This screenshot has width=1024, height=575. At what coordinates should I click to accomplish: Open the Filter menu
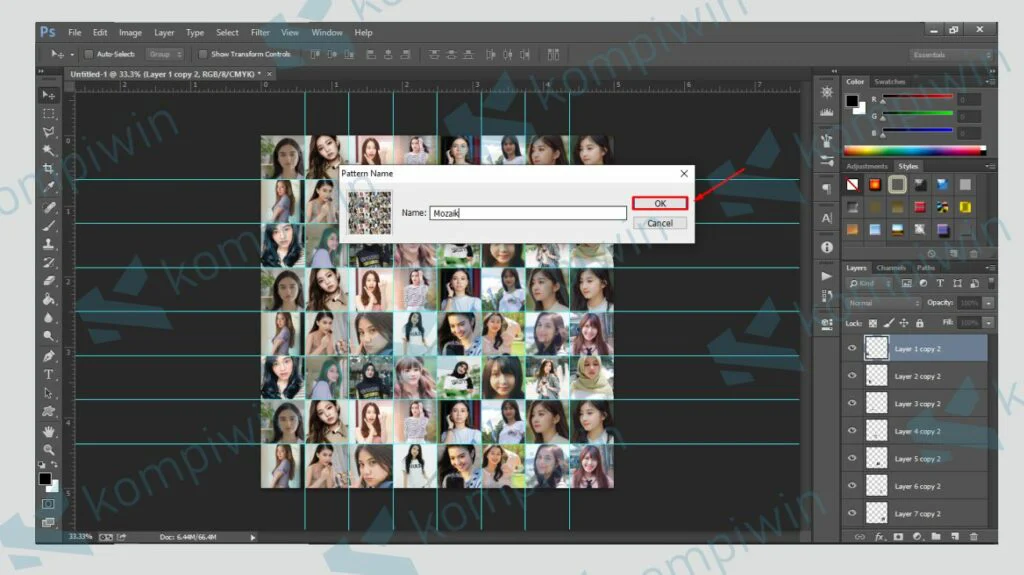pyautogui.click(x=260, y=32)
